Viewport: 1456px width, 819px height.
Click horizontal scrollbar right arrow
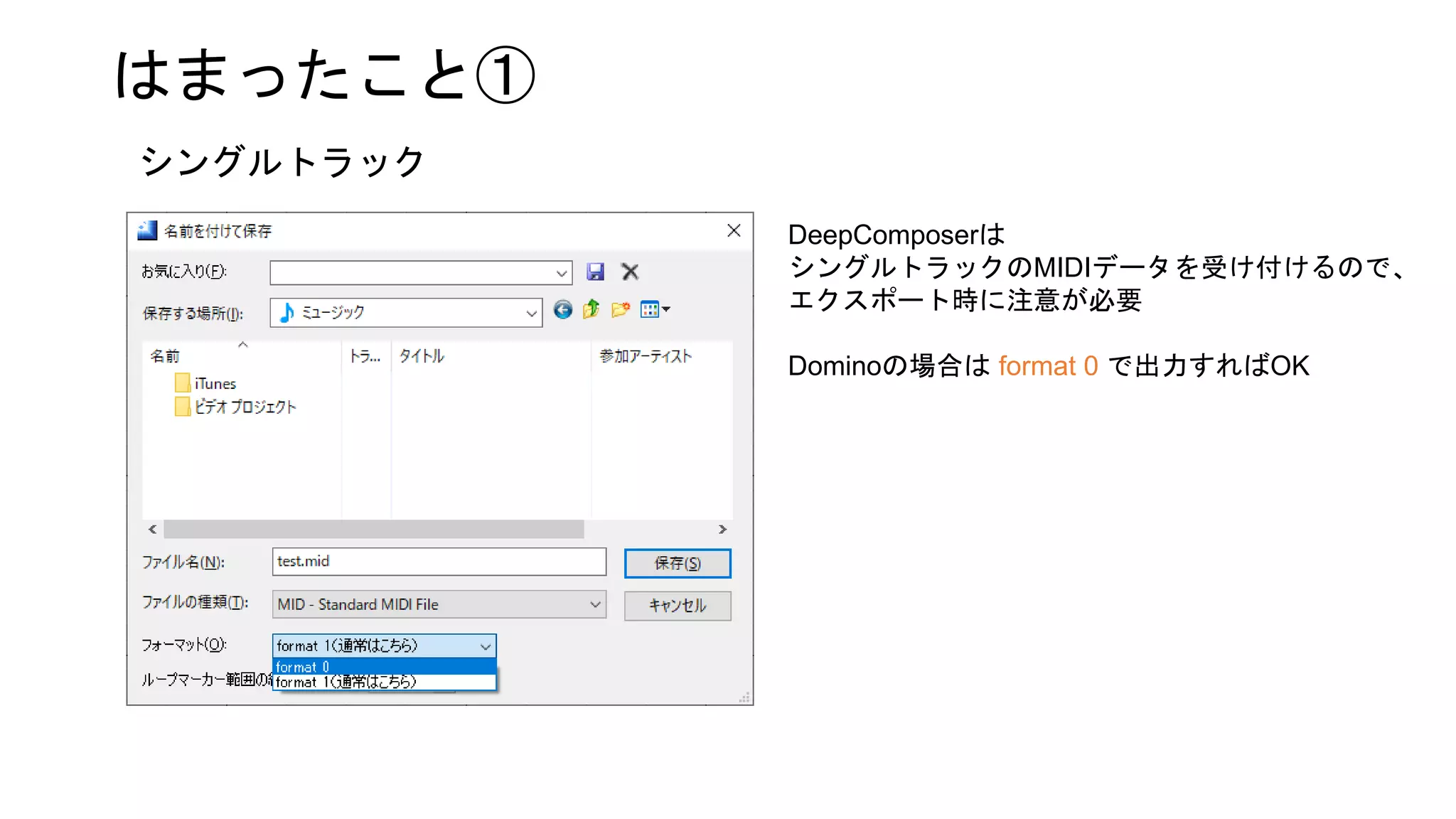(722, 529)
